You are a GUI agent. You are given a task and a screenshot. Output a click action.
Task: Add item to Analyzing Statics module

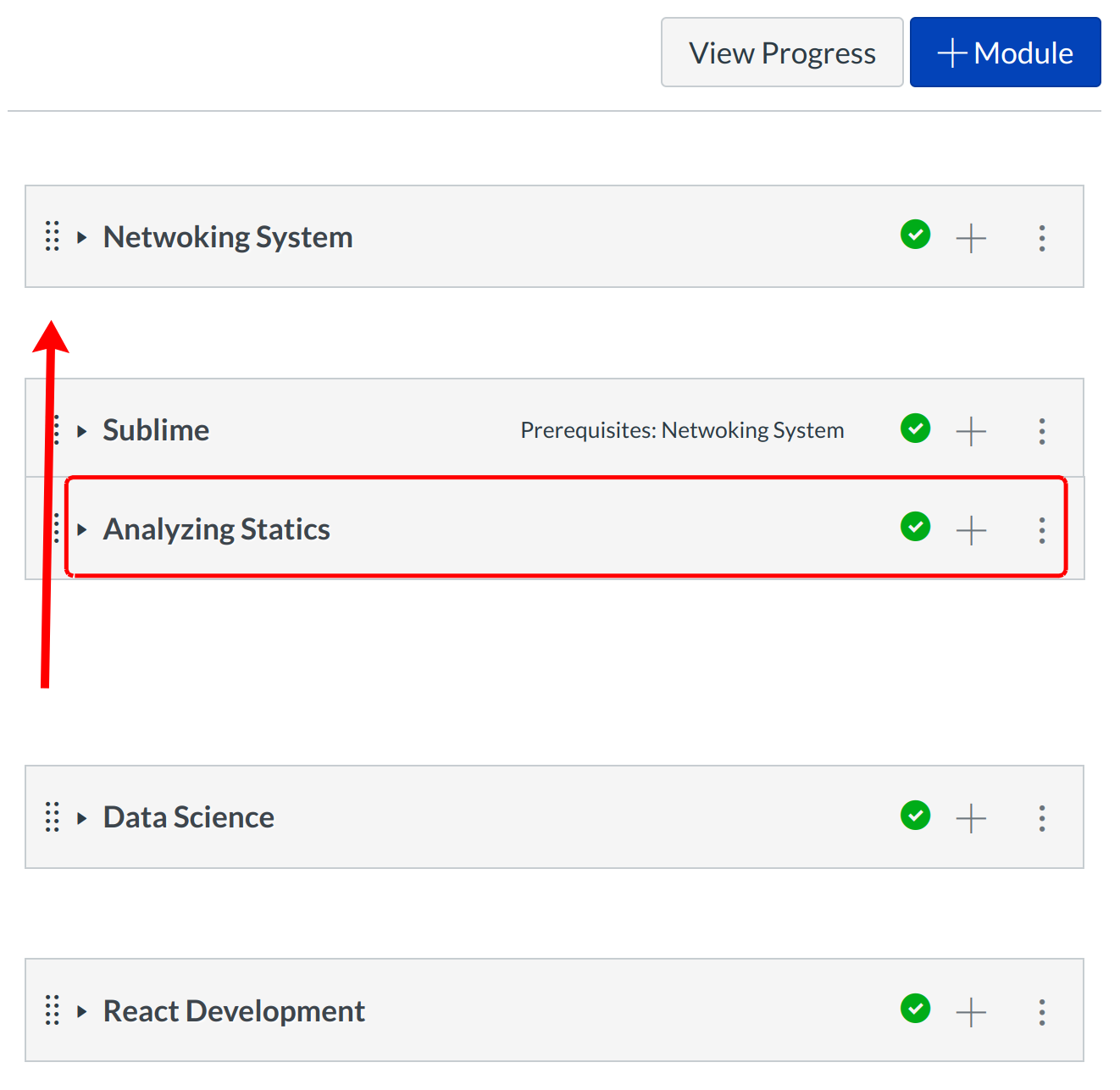[x=971, y=530]
